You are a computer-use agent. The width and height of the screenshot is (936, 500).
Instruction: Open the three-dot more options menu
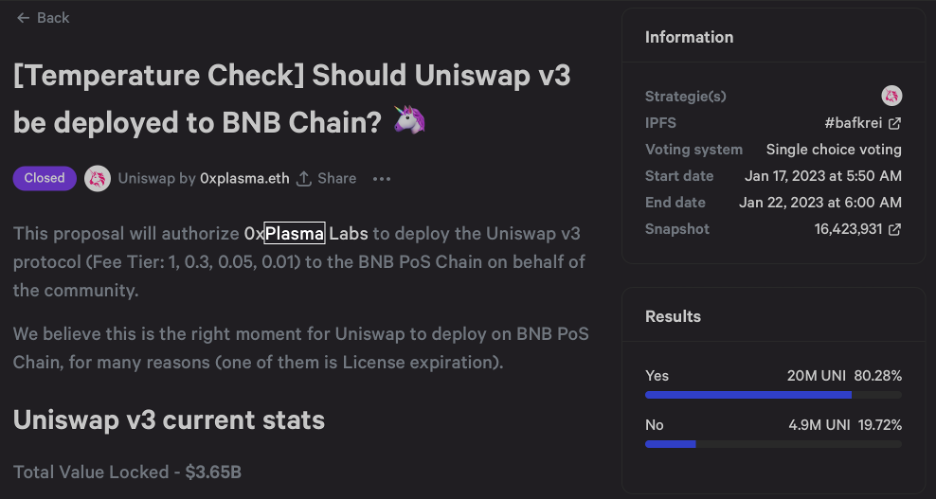(x=381, y=179)
